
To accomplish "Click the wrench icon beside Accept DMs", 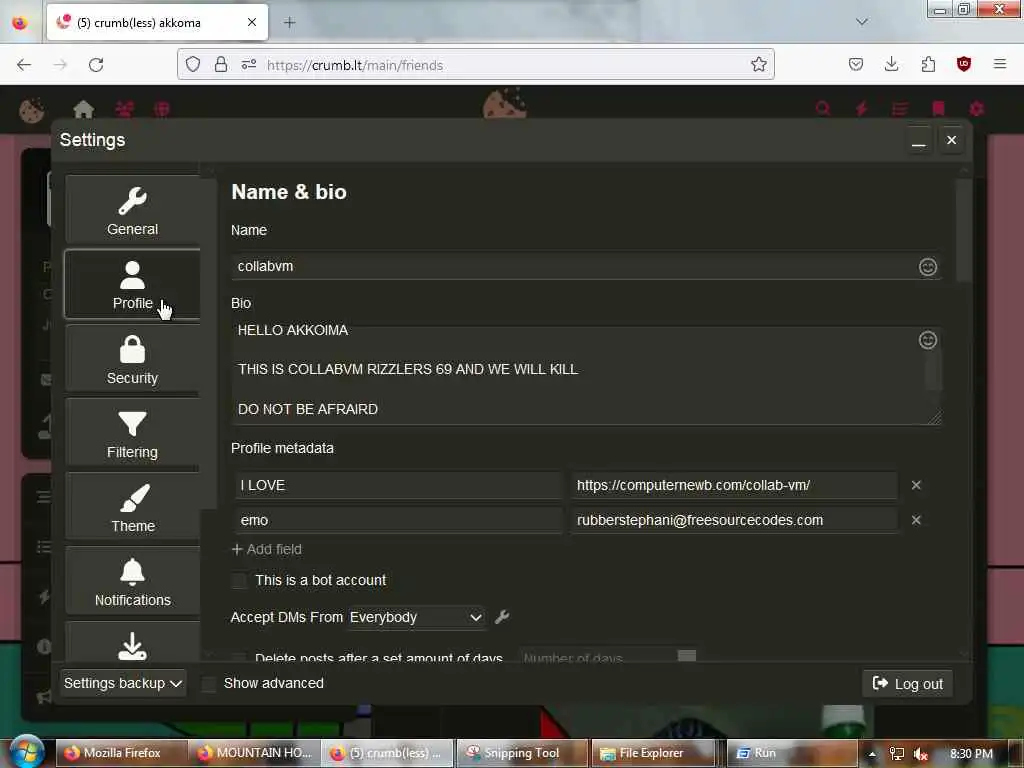I will (502, 617).
